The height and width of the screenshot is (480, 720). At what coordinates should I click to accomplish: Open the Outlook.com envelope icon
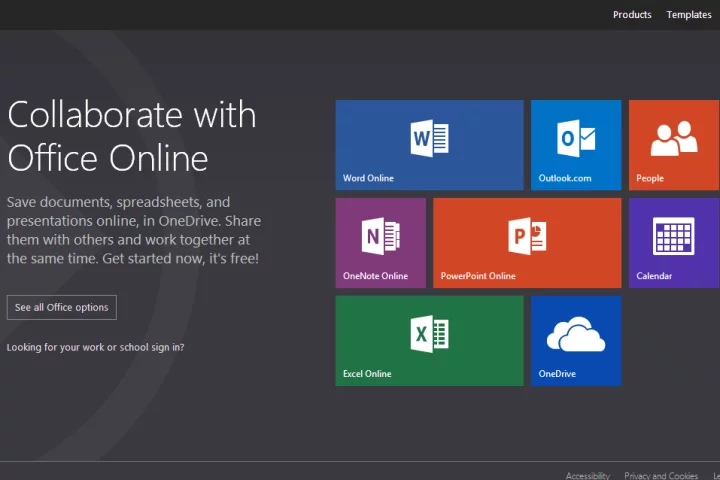[576, 138]
